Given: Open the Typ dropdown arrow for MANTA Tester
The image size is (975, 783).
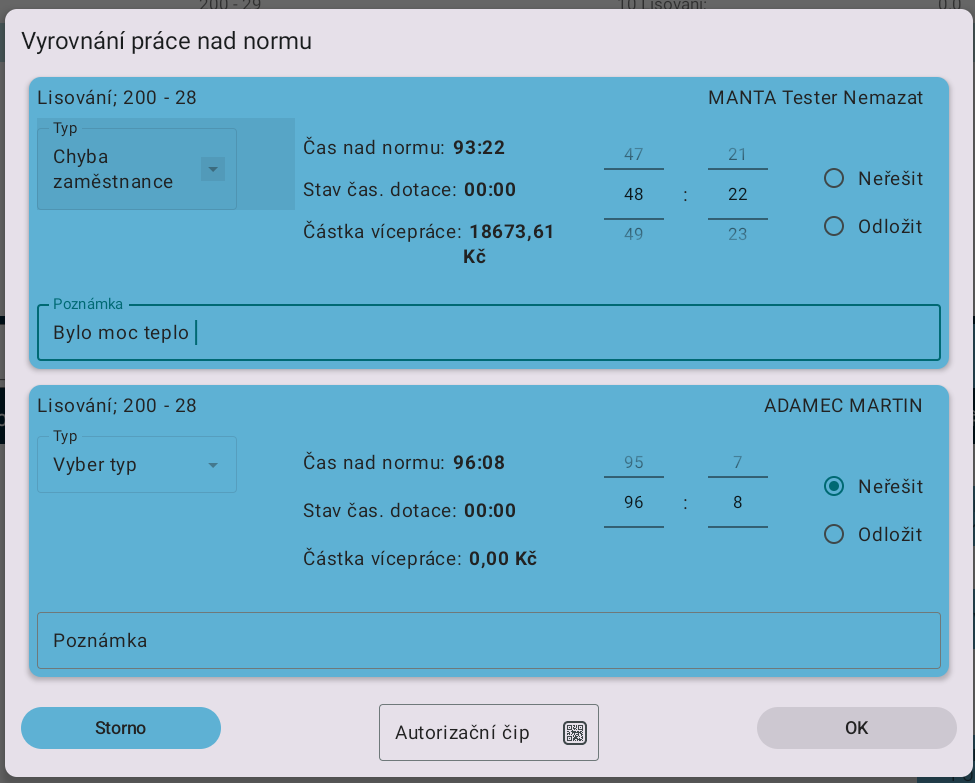Looking at the screenshot, I should pos(212,169).
